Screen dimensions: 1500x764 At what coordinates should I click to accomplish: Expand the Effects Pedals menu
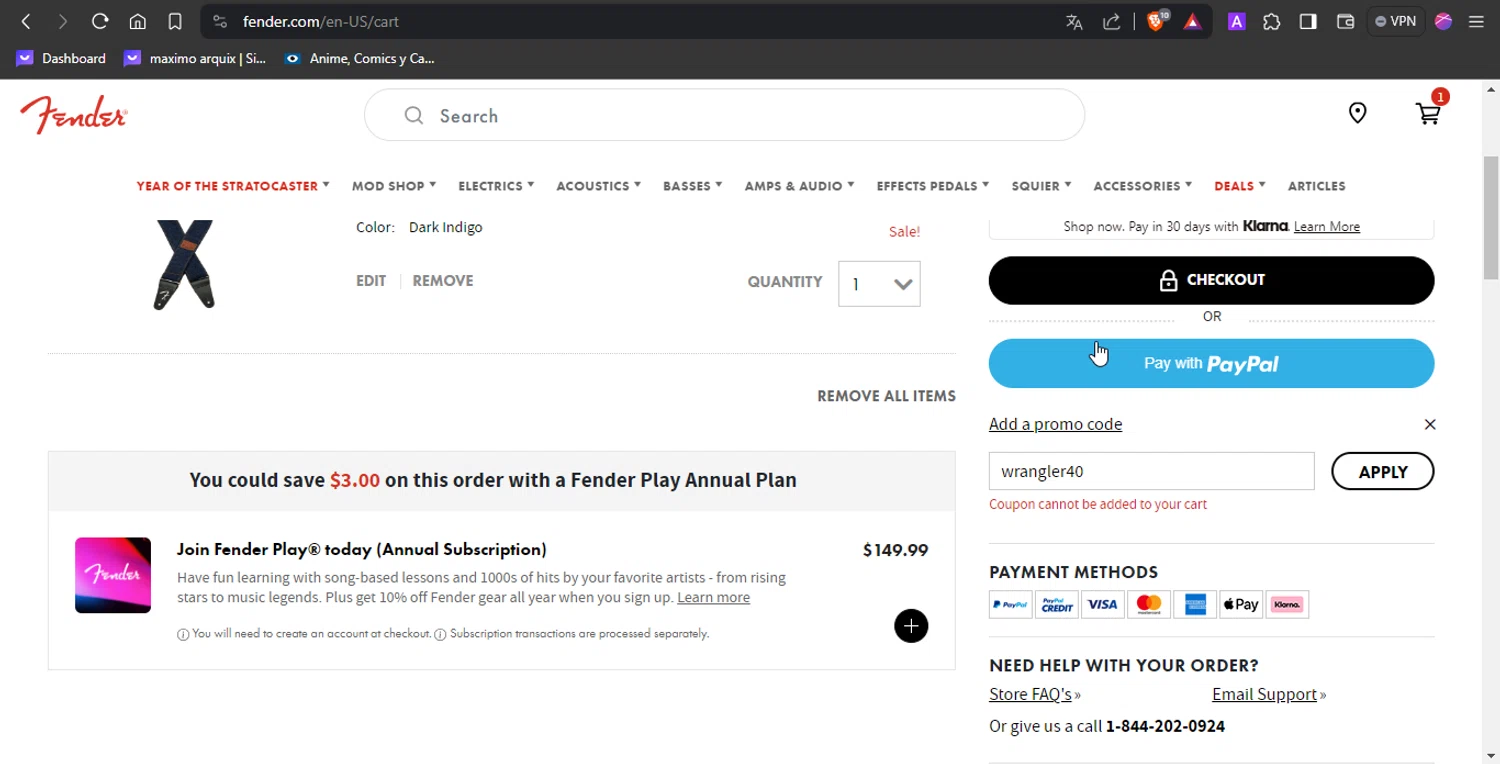(932, 186)
